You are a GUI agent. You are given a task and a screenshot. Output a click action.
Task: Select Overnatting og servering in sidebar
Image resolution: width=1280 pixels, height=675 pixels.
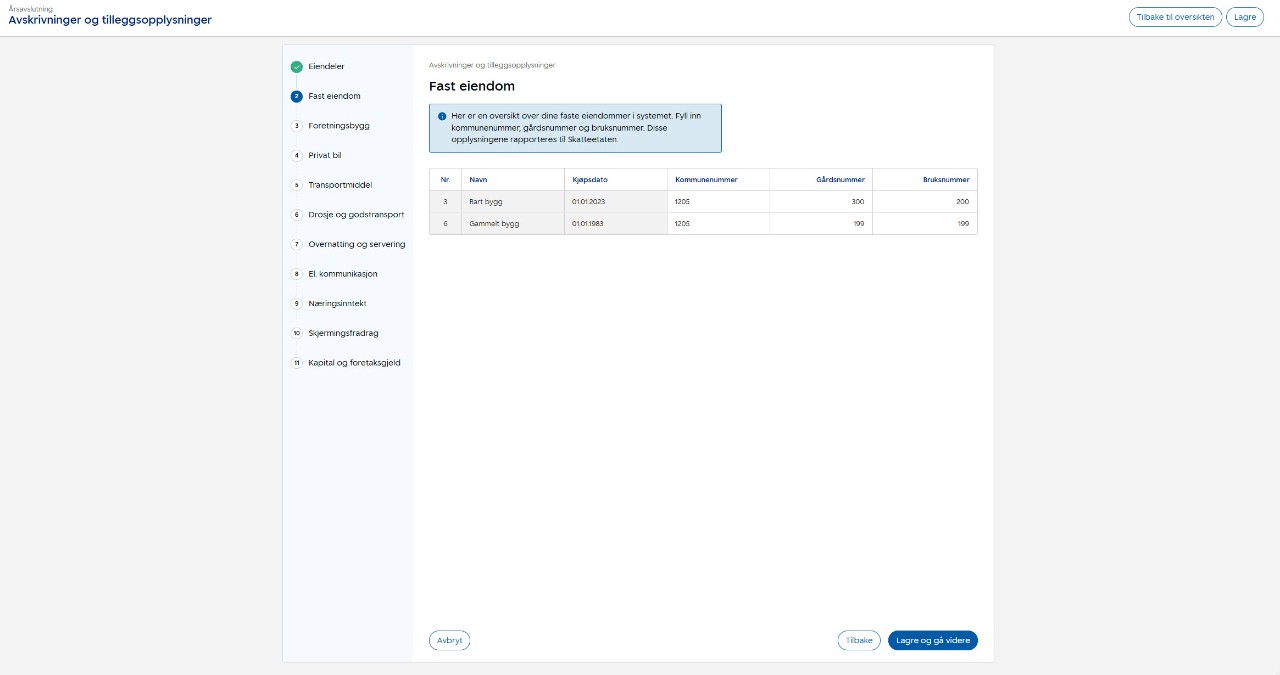356,244
